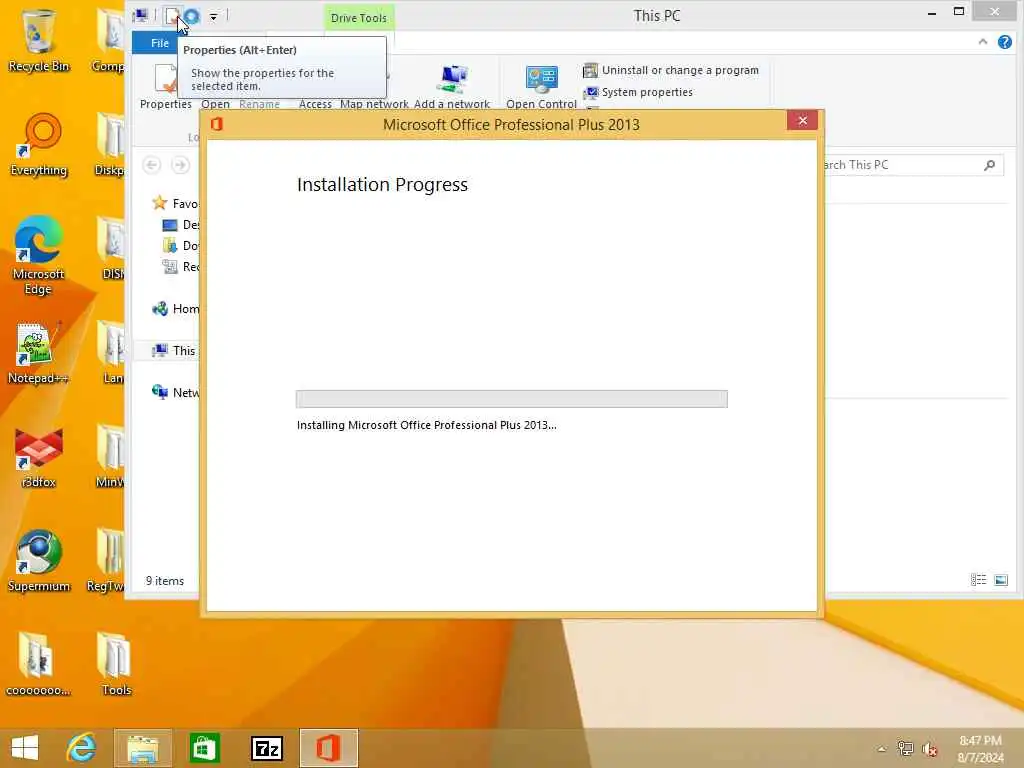
Task: Click the search magnifier icon
Action: coord(989,165)
